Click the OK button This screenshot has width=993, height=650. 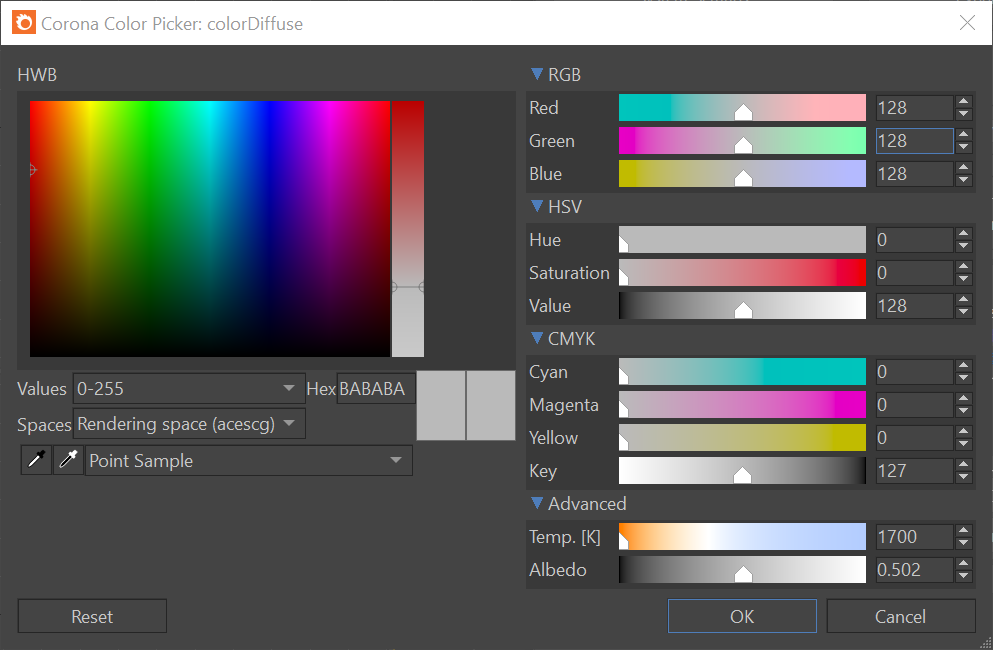(x=742, y=616)
